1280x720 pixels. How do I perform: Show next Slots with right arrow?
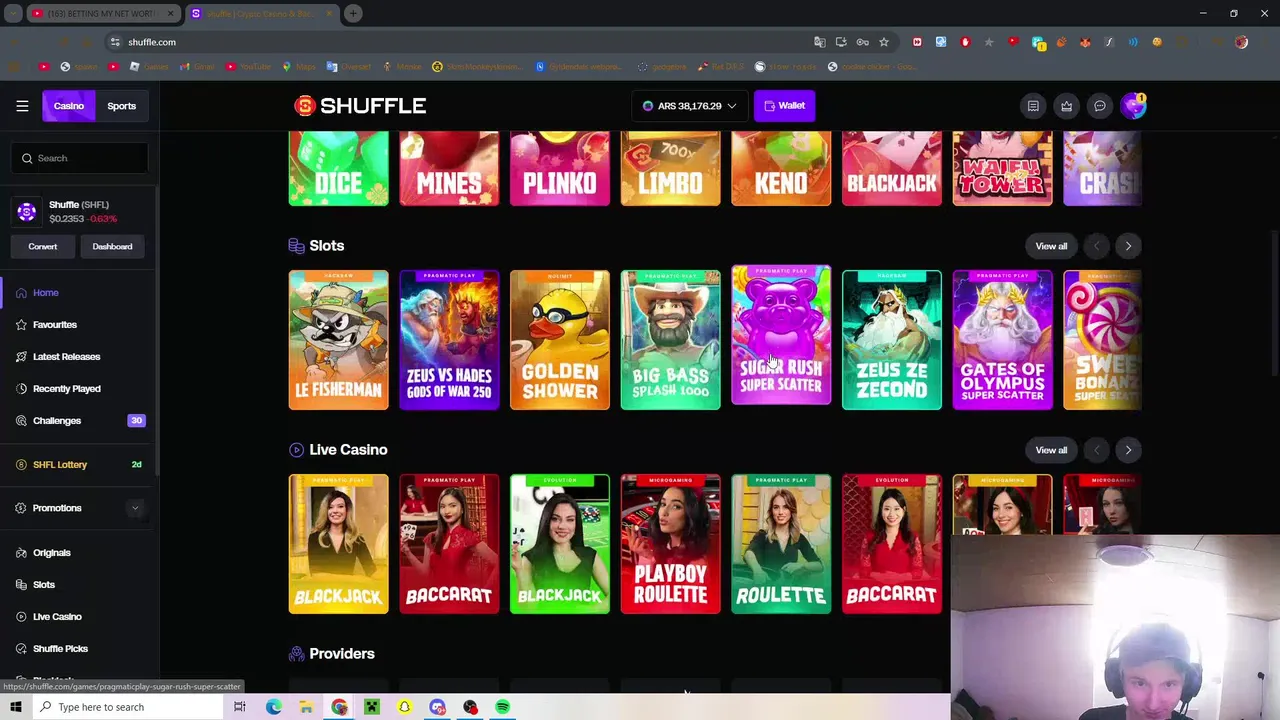(1128, 246)
